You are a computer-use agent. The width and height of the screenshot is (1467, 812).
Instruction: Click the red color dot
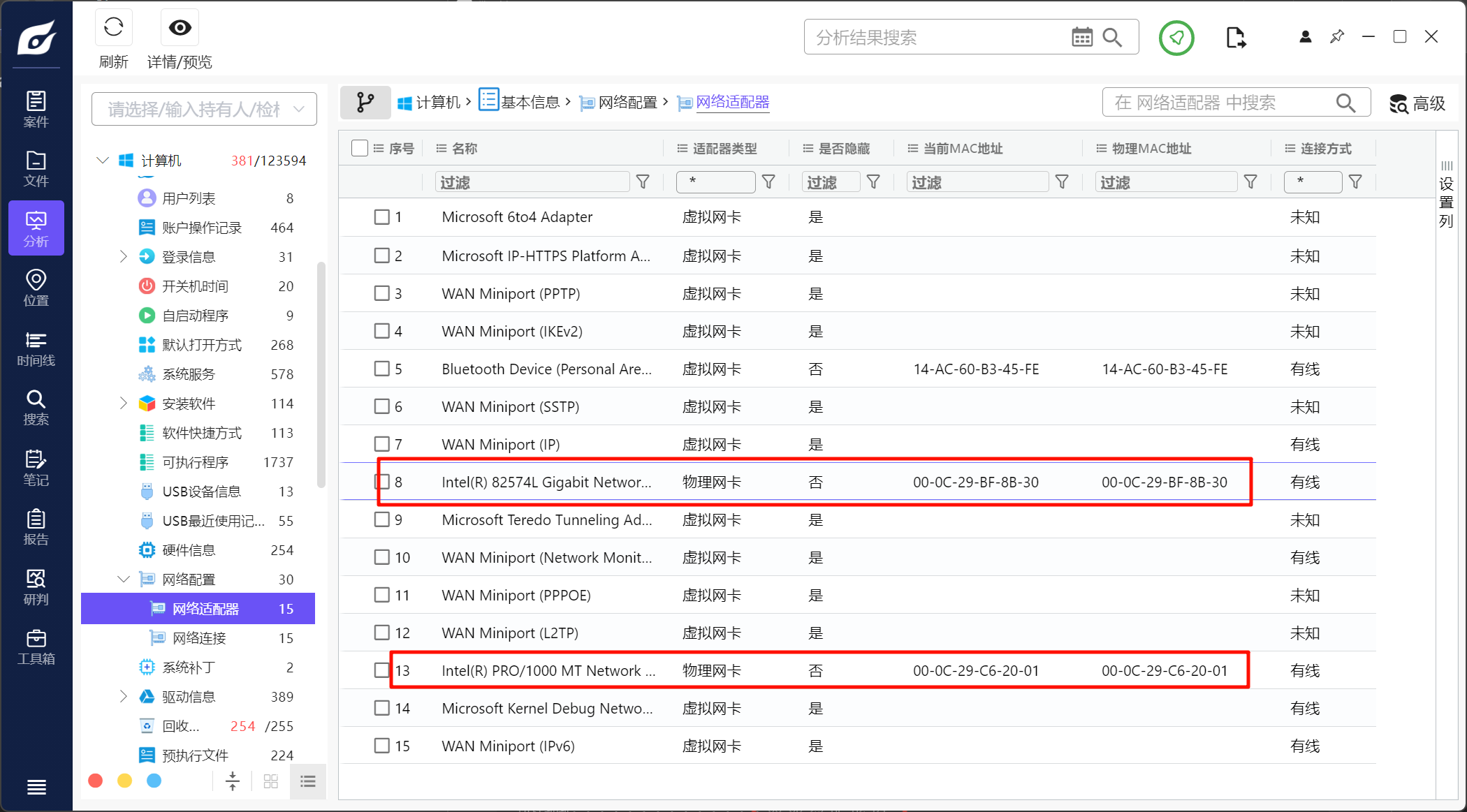click(x=96, y=781)
